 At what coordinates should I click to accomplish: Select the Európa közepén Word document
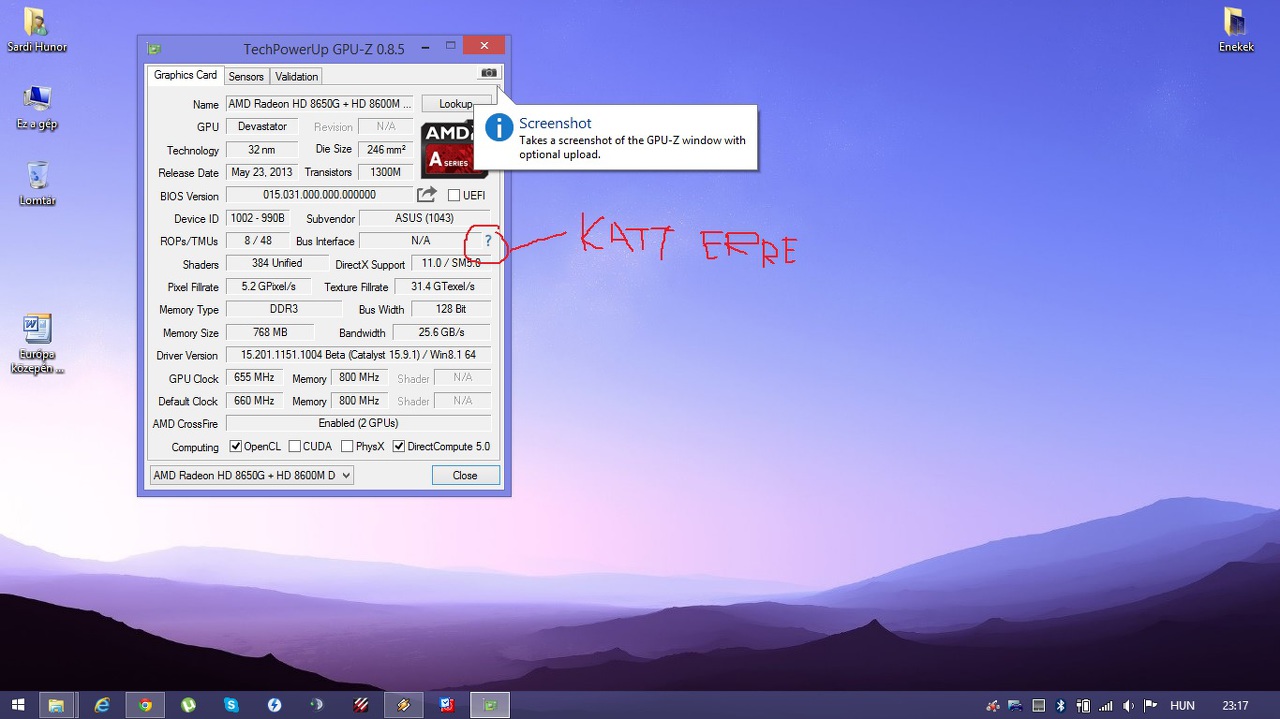point(37,344)
